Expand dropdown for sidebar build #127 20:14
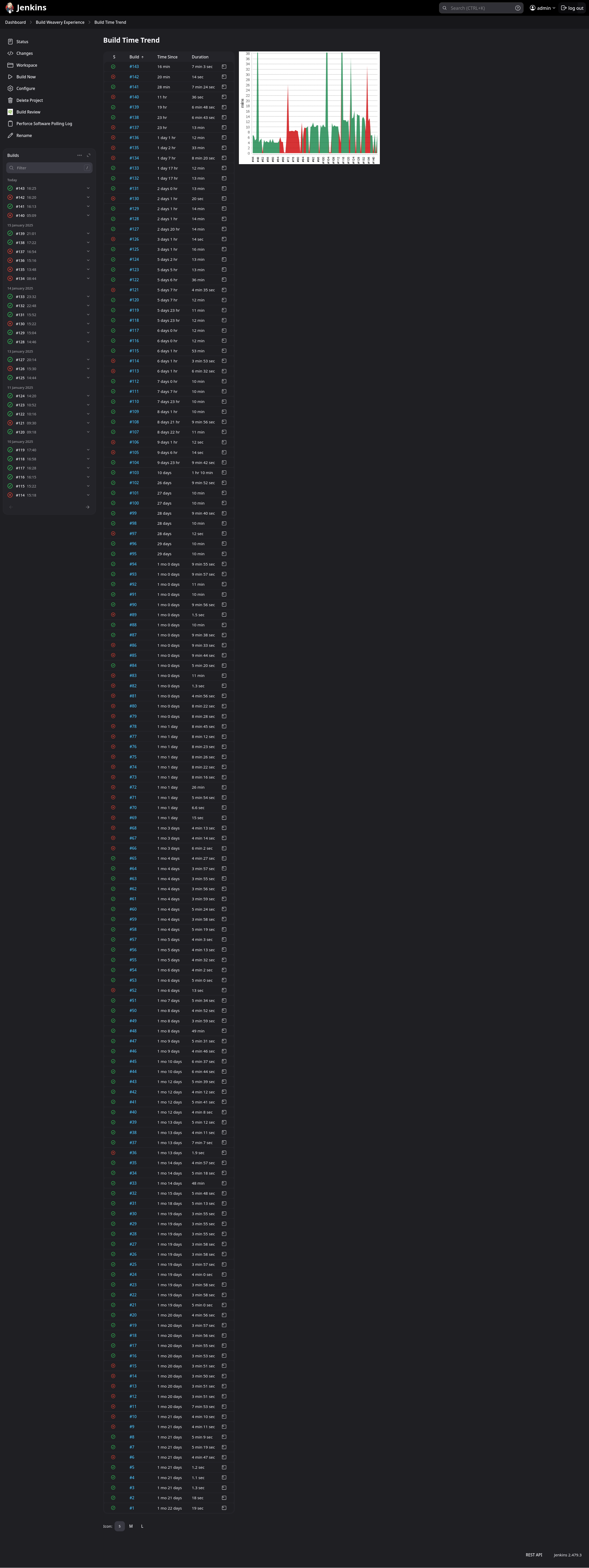The height and width of the screenshot is (1568, 589). point(88,360)
